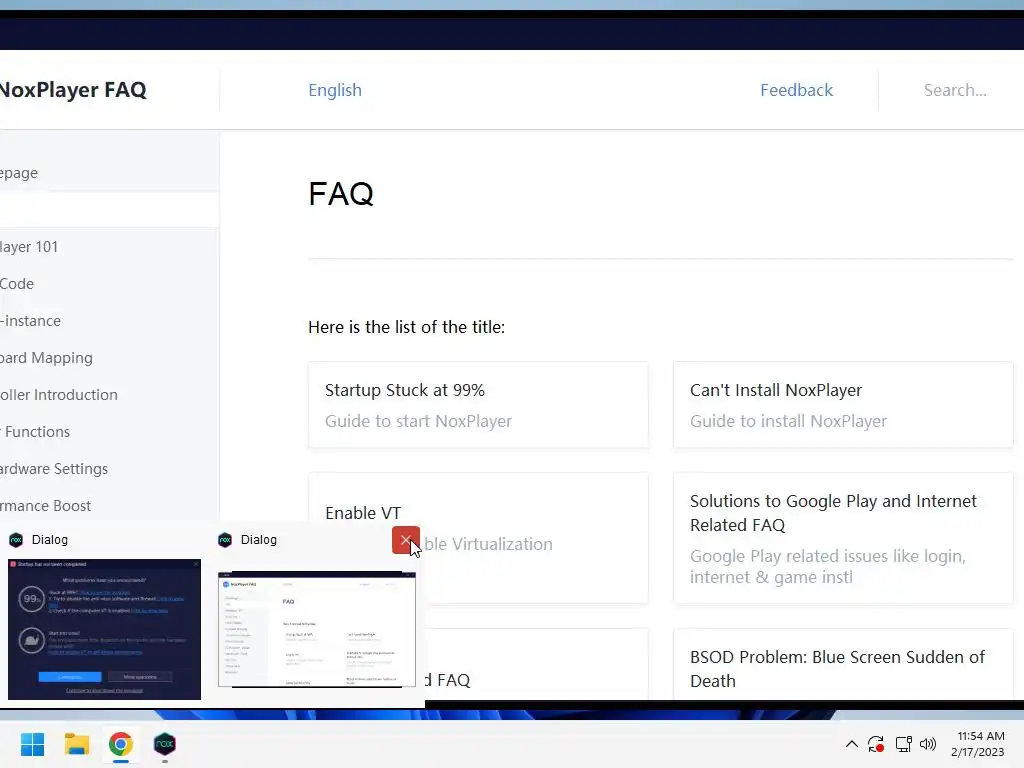
Task: Click the Chrome taskbar icon
Action: pos(121,744)
